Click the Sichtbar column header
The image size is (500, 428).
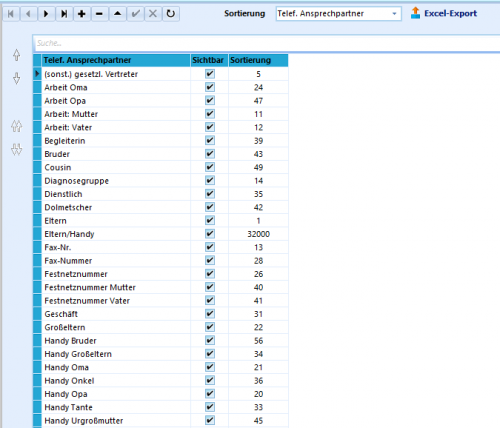coord(209,60)
